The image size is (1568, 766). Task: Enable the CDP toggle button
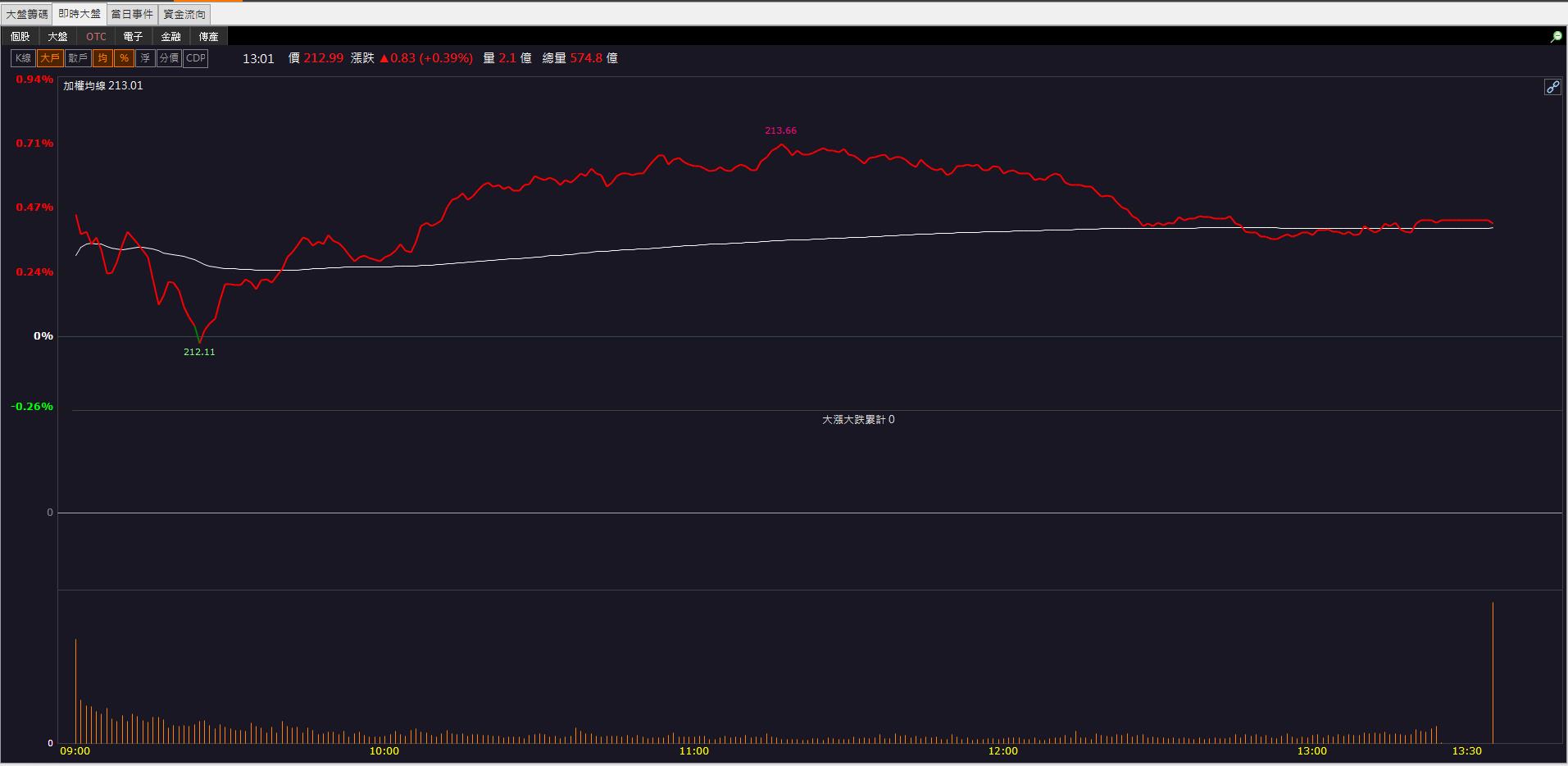click(196, 58)
